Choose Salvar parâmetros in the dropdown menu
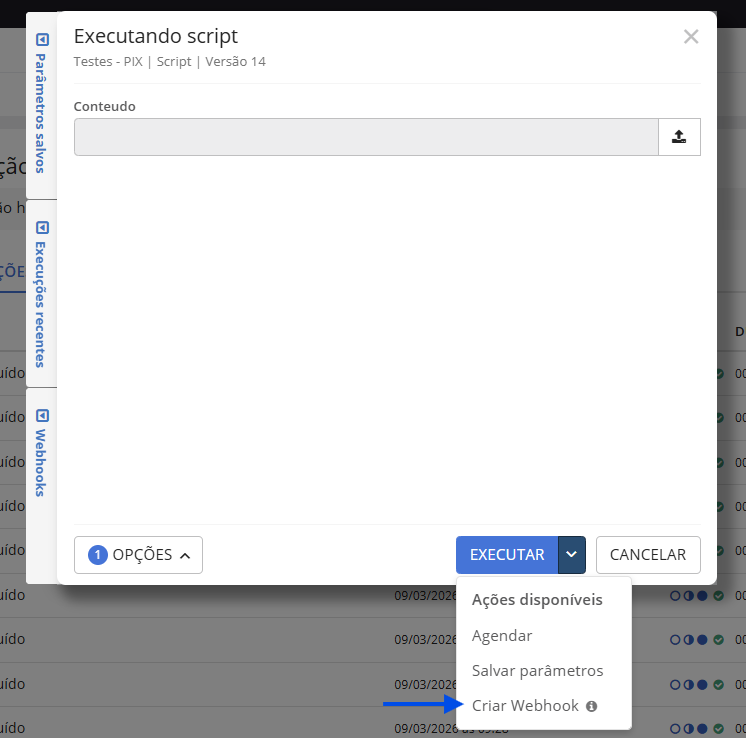The width and height of the screenshot is (746, 738). coord(537,671)
